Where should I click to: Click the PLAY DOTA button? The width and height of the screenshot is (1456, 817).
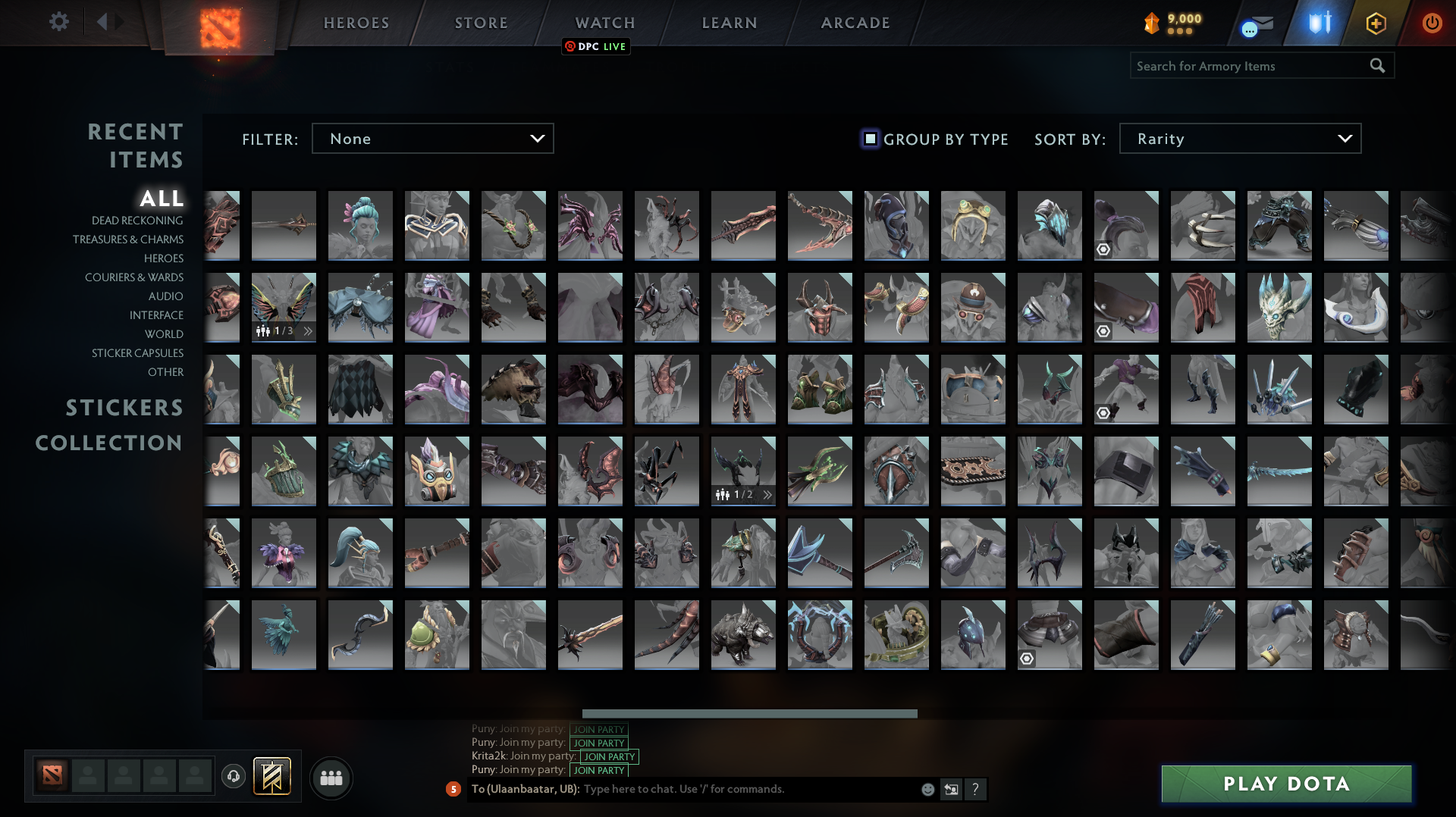(1285, 784)
